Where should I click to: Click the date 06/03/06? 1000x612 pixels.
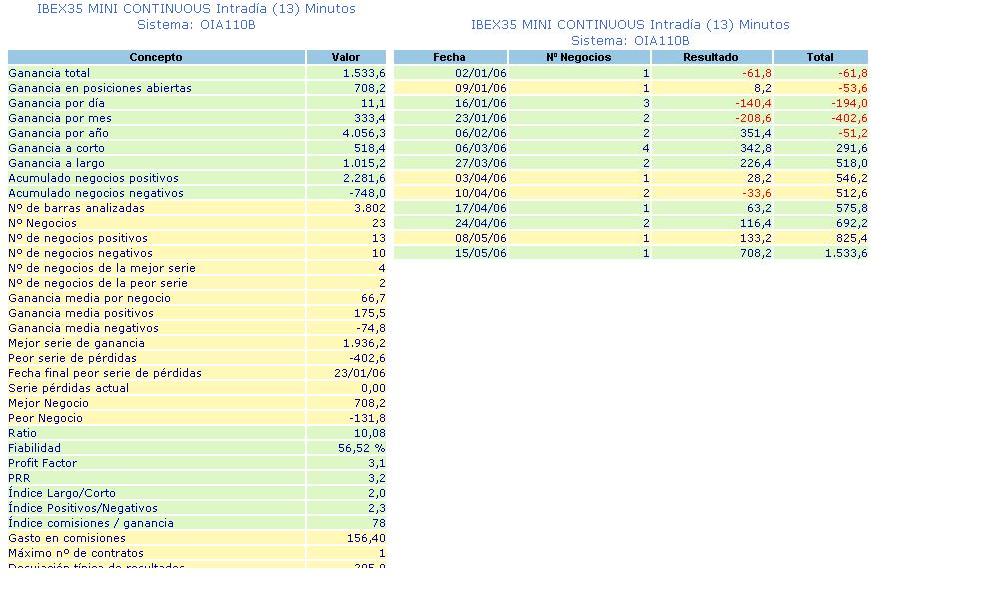tap(481, 148)
